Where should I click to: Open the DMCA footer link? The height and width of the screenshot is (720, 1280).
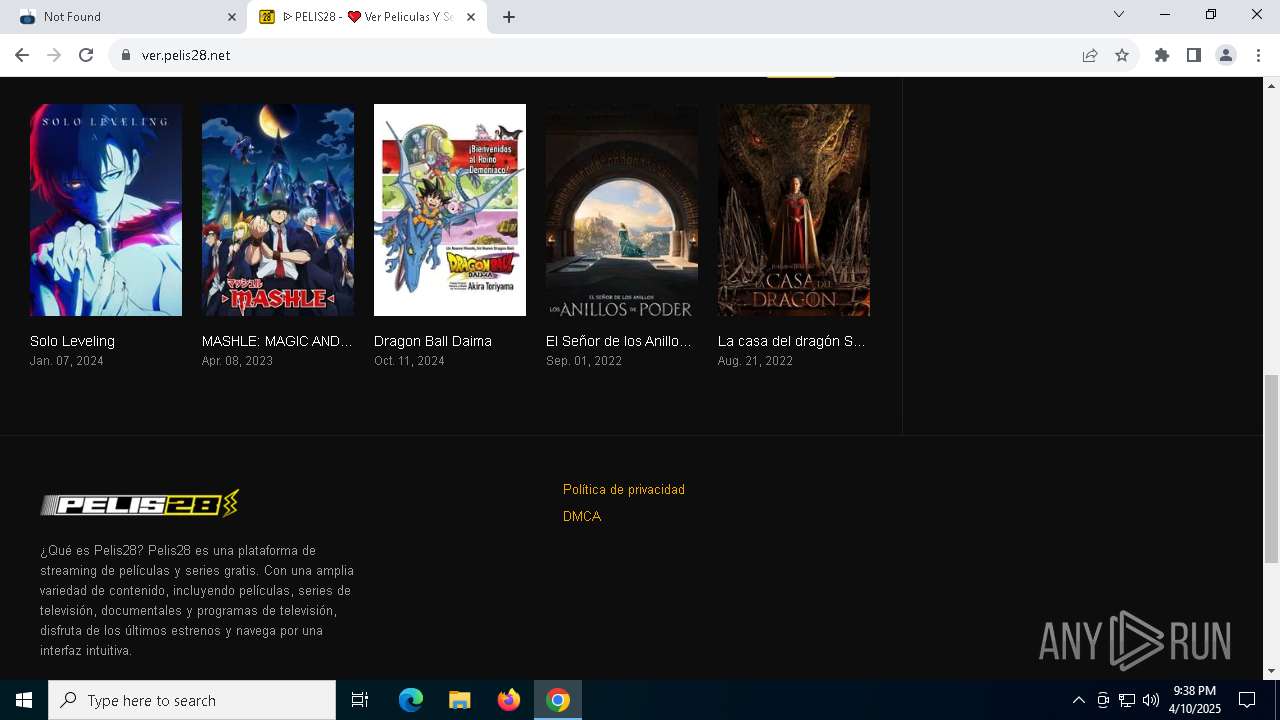pos(582,516)
